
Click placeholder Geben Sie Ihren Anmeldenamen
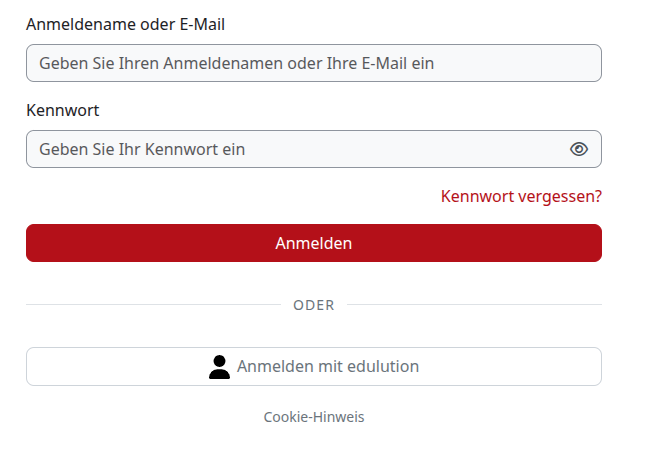tap(237, 63)
